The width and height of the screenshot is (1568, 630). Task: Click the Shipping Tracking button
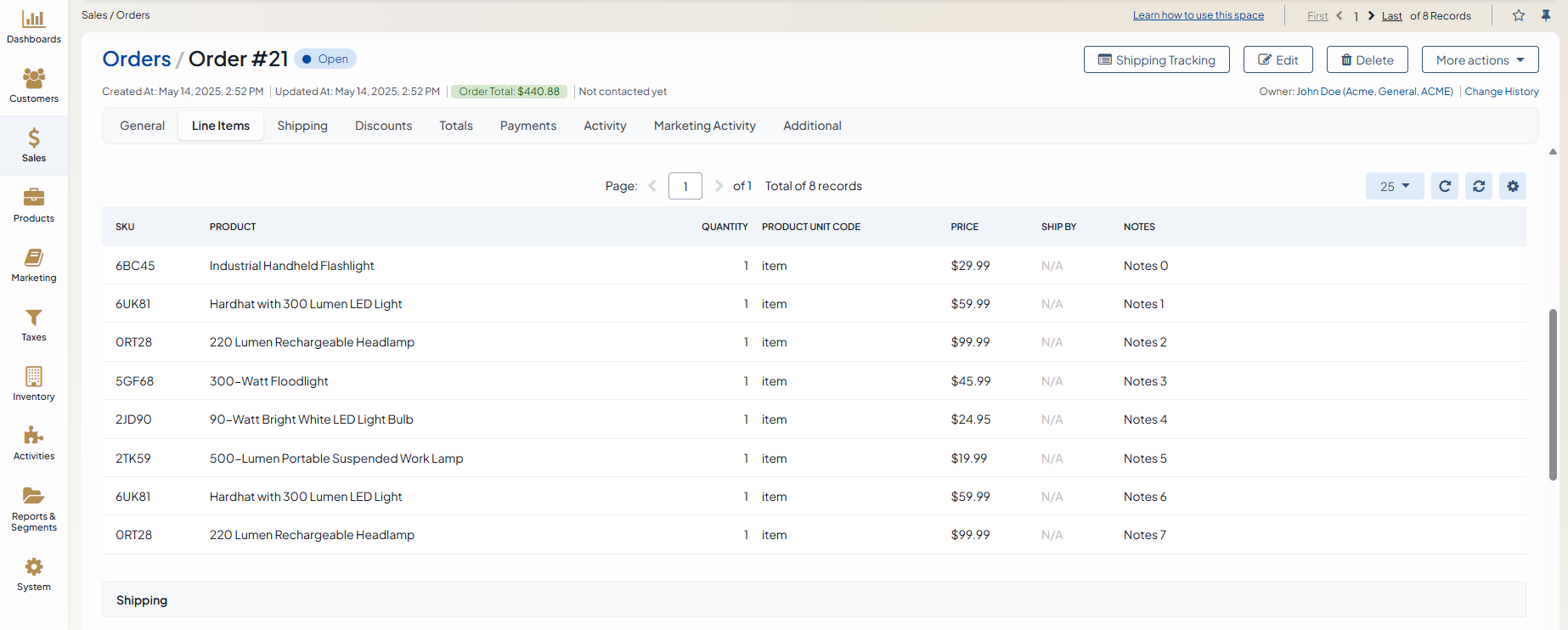pyautogui.click(x=1156, y=60)
